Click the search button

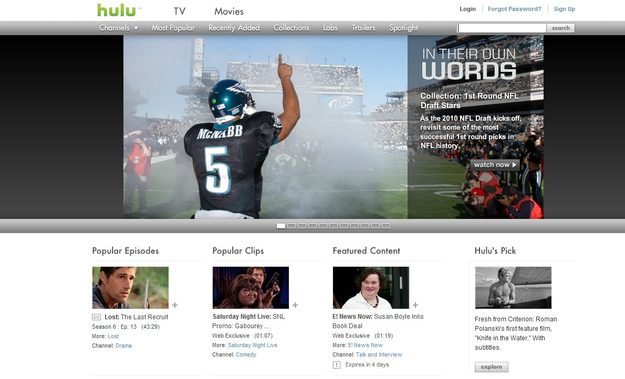click(561, 28)
